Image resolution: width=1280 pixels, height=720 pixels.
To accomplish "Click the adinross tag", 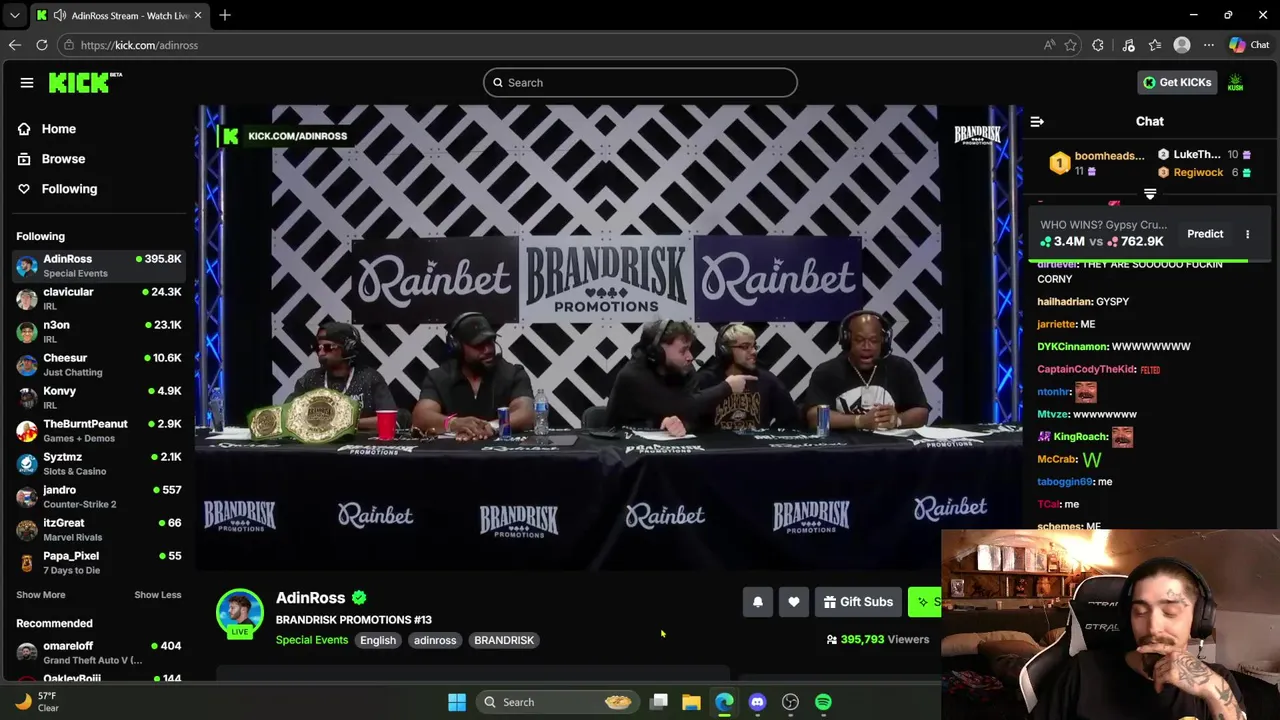I will pos(435,640).
